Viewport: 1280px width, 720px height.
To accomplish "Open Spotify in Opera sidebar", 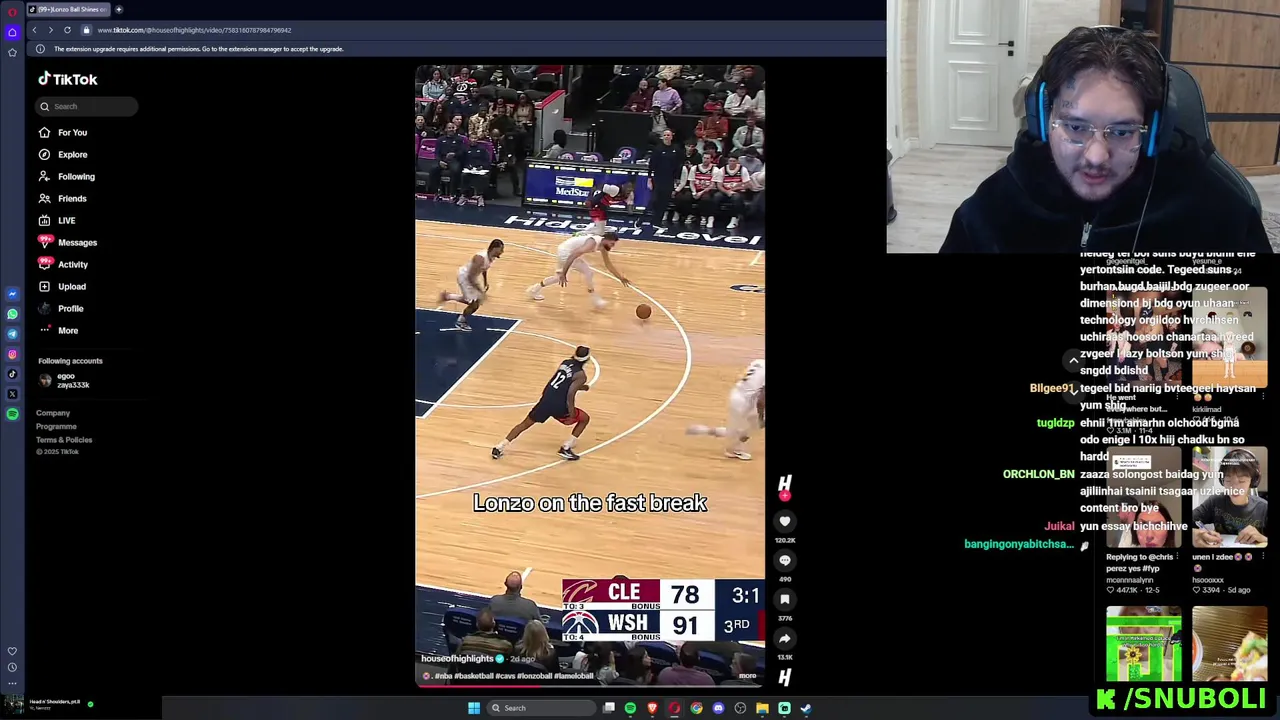I will (12, 414).
